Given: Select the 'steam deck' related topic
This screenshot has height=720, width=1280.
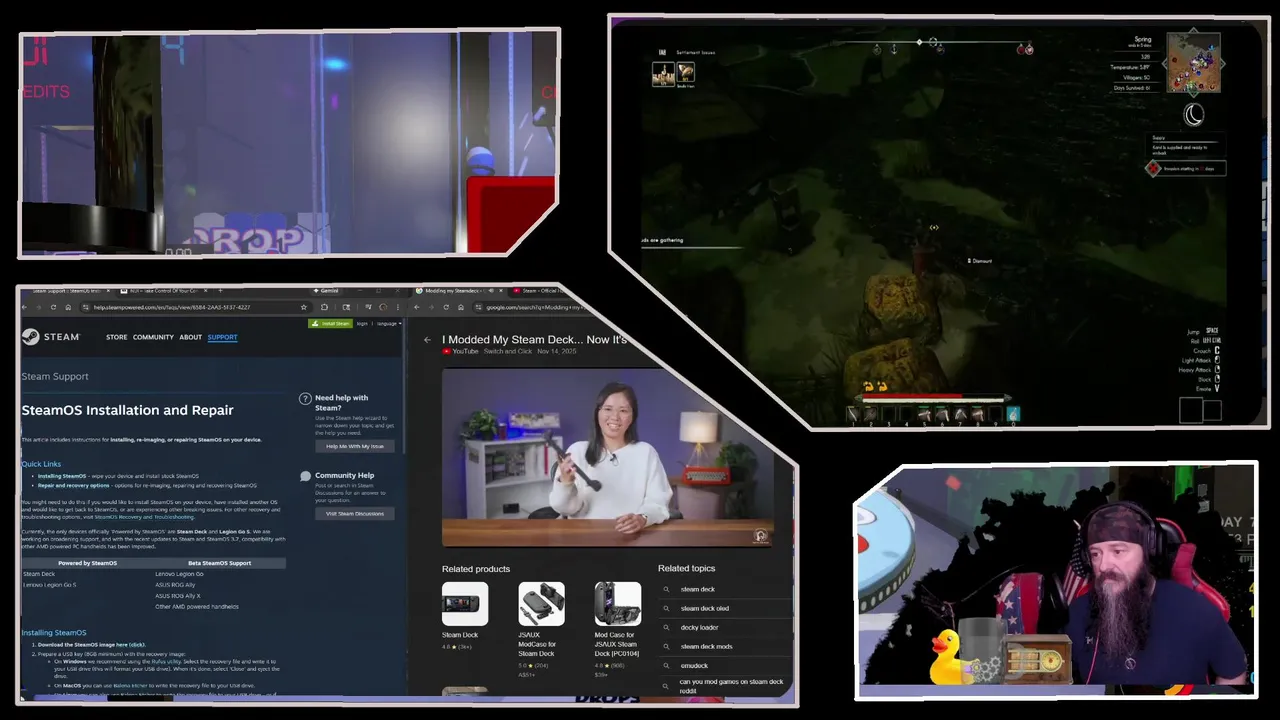Looking at the screenshot, I should (x=698, y=589).
